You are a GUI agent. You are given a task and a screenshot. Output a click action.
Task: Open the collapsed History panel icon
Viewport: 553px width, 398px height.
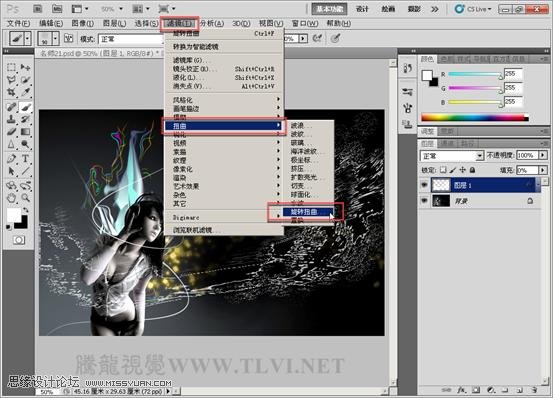tap(408, 68)
